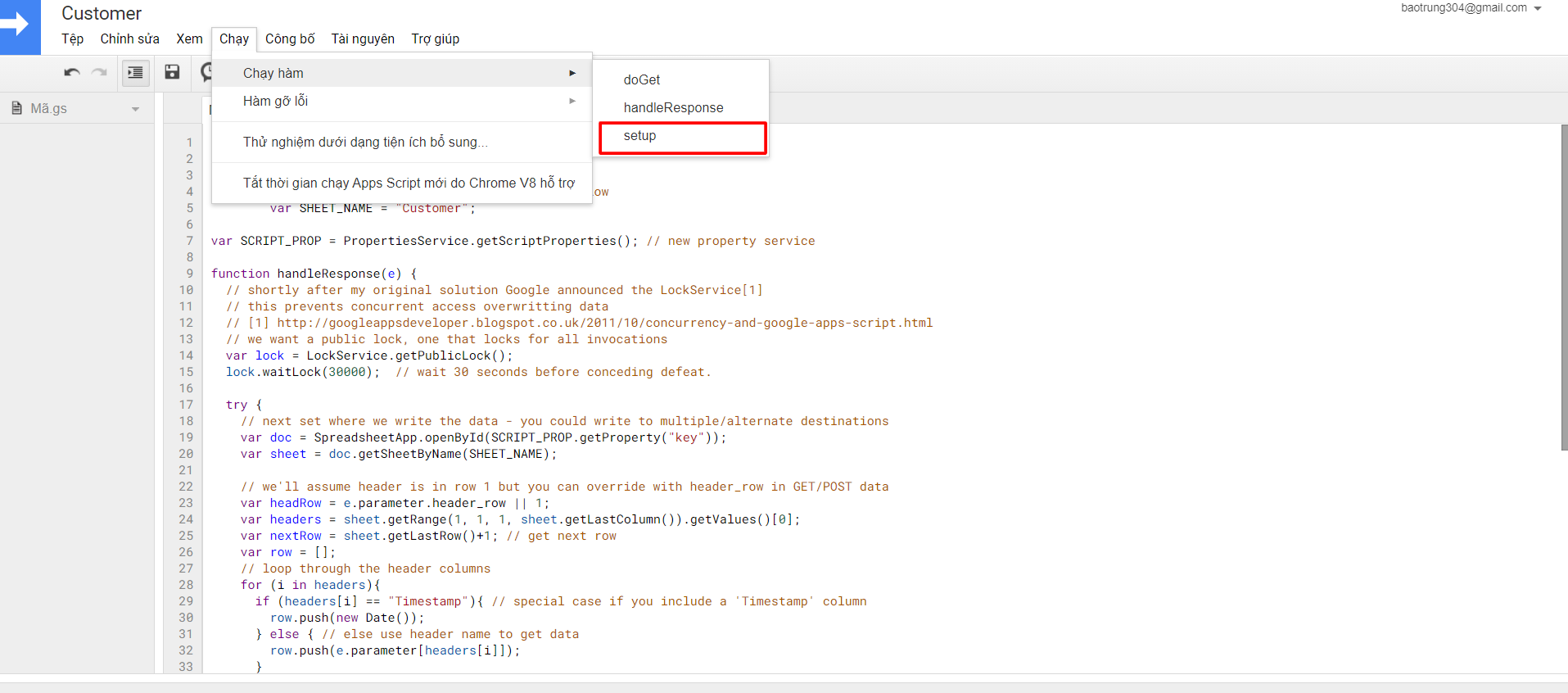Click Thử nghiệm dưới dạng tiện ích bổ sung
This screenshot has width=1568, height=693.
click(364, 142)
